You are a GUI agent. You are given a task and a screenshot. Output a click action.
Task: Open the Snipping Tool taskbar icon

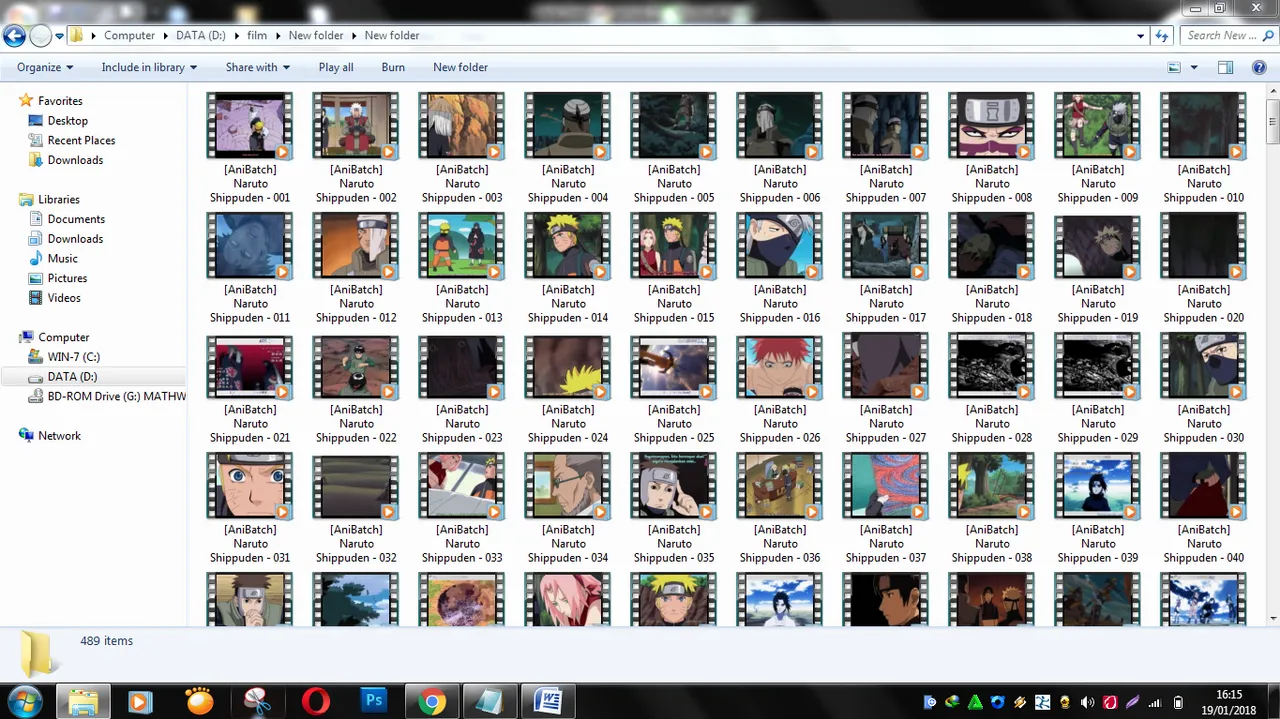(257, 702)
